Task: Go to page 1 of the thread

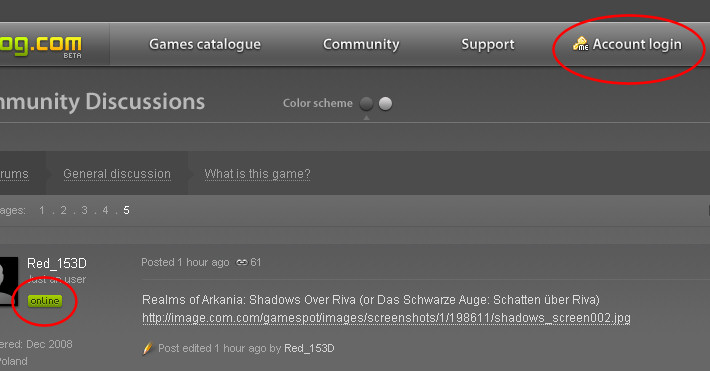Action: coord(42,210)
